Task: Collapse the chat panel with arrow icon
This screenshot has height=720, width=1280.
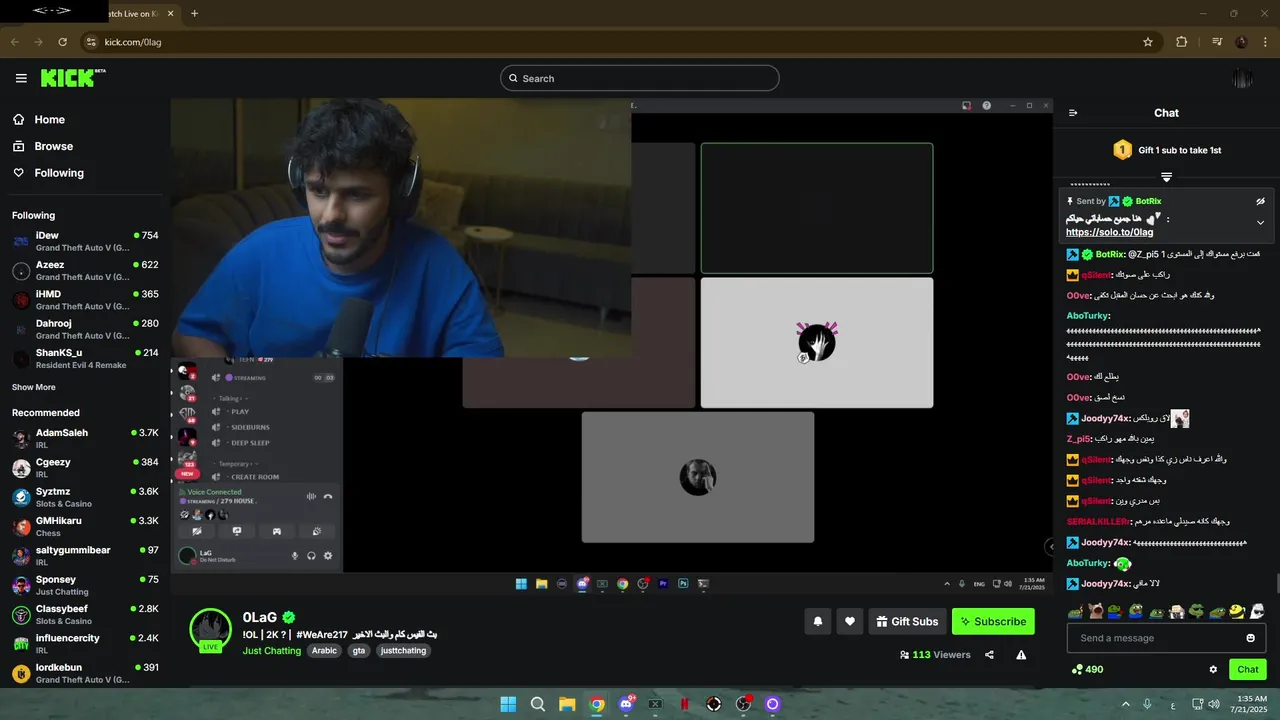Action: tap(1073, 113)
